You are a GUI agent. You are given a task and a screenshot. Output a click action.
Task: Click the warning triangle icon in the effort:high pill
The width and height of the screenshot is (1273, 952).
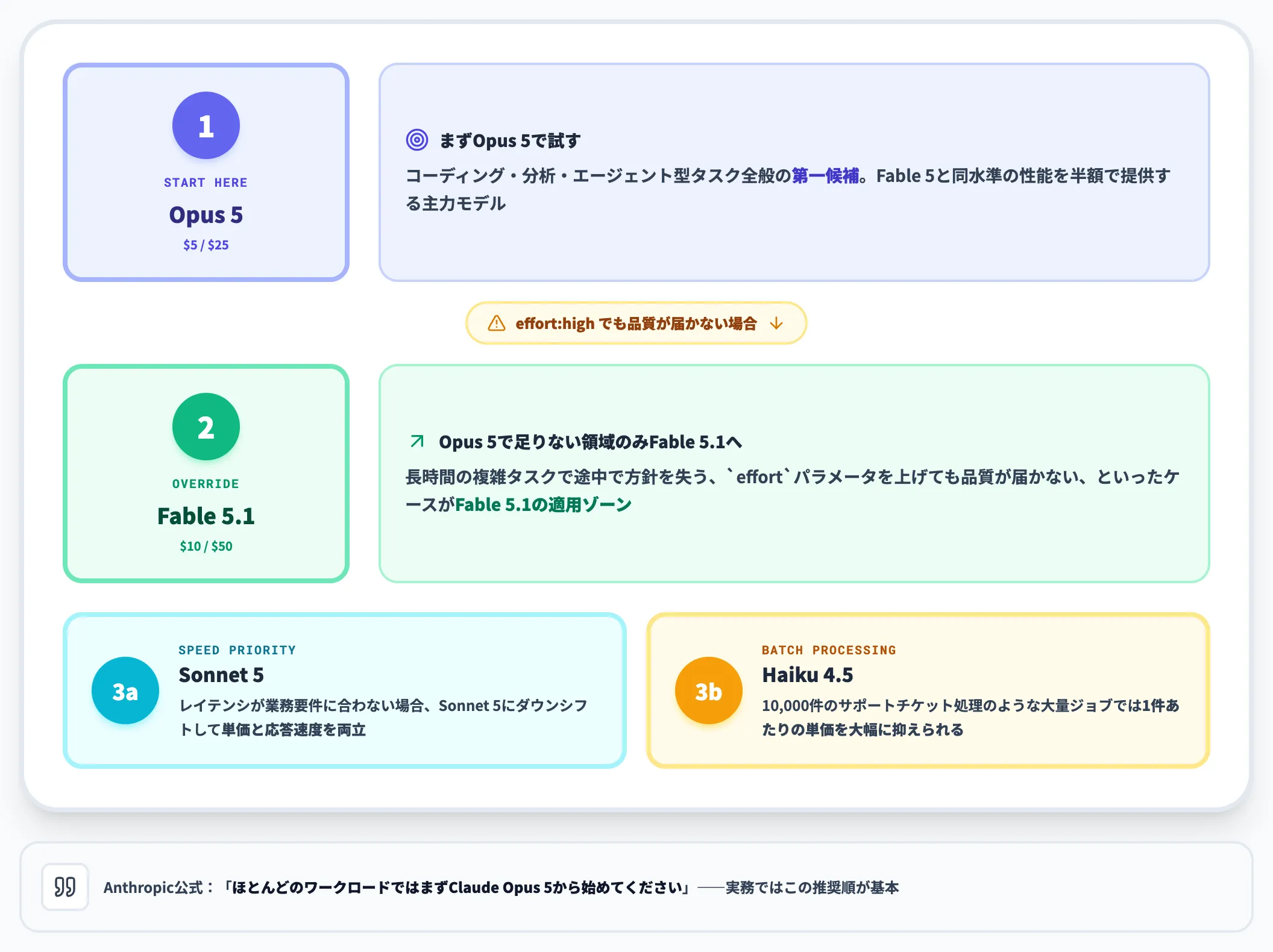click(x=496, y=324)
